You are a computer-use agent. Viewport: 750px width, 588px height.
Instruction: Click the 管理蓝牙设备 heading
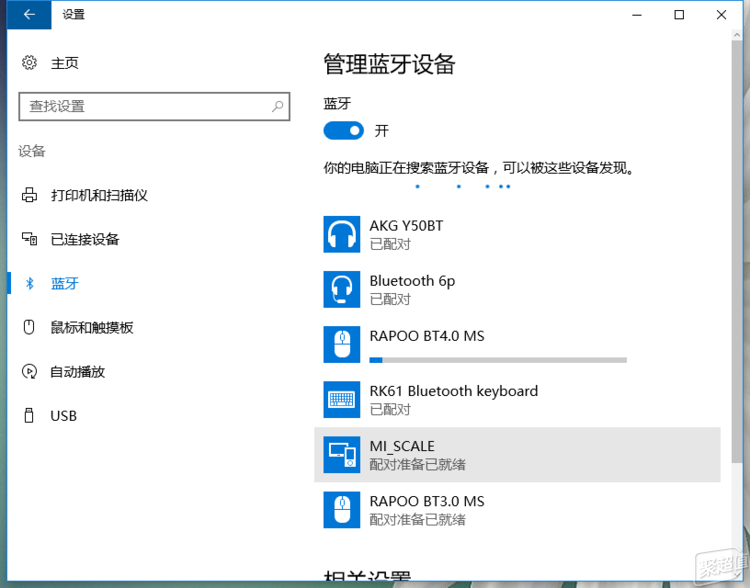click(389, 64)
